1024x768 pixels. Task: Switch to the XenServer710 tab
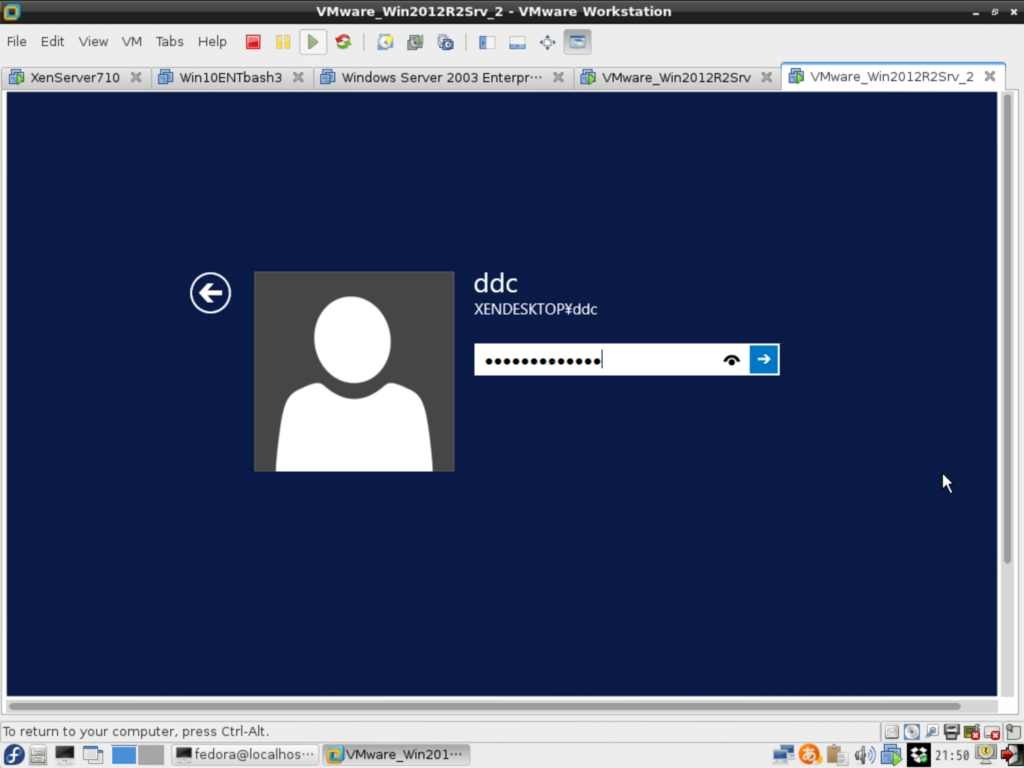75,77
